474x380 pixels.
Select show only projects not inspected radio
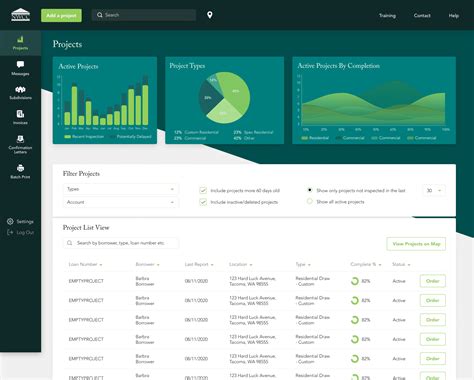coord(310,190)
